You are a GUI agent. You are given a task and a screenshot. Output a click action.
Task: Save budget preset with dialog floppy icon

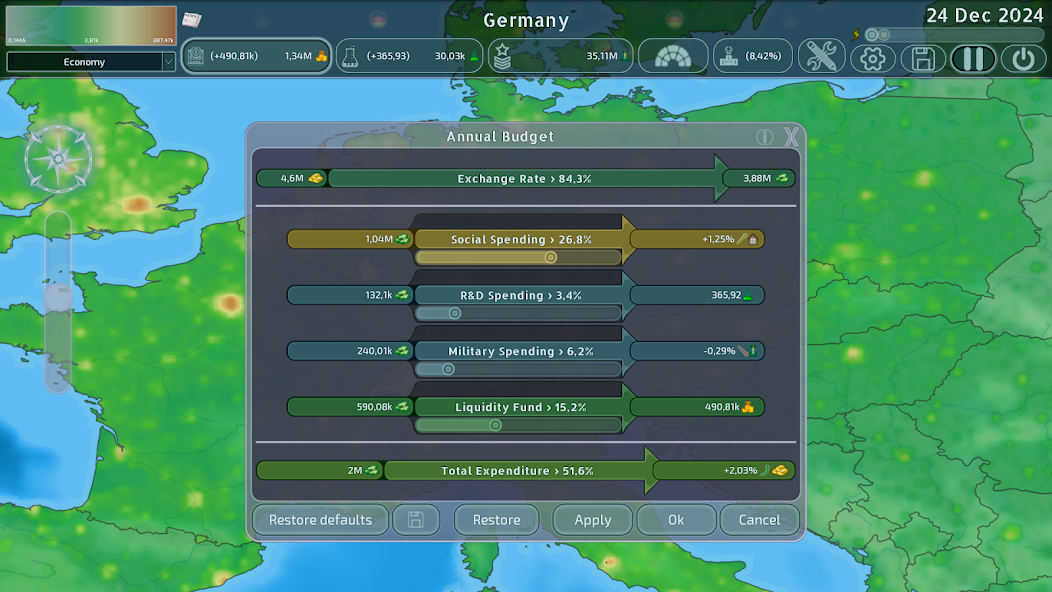pos(416,520)
